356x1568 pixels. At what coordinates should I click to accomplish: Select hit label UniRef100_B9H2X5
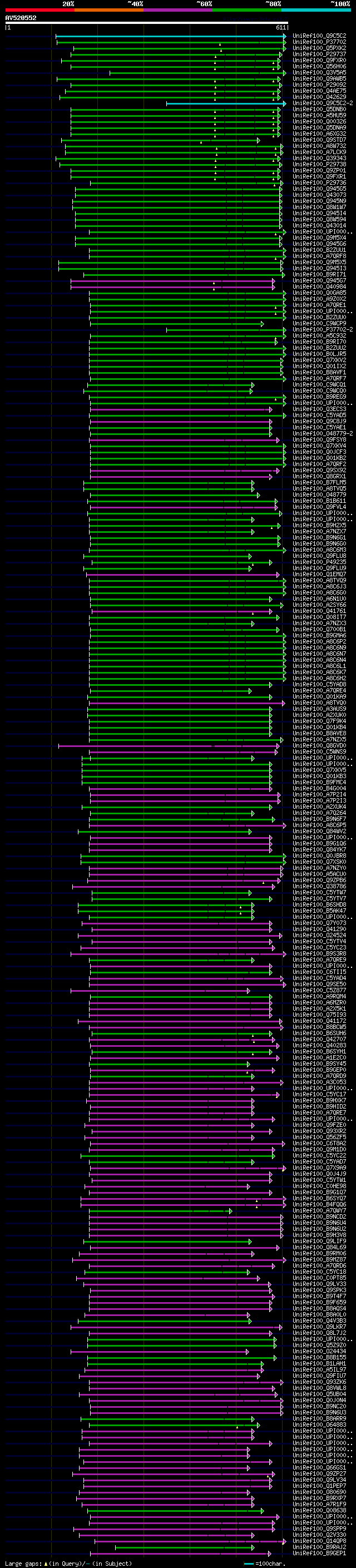pyautogui.click(x=319, y=525)
